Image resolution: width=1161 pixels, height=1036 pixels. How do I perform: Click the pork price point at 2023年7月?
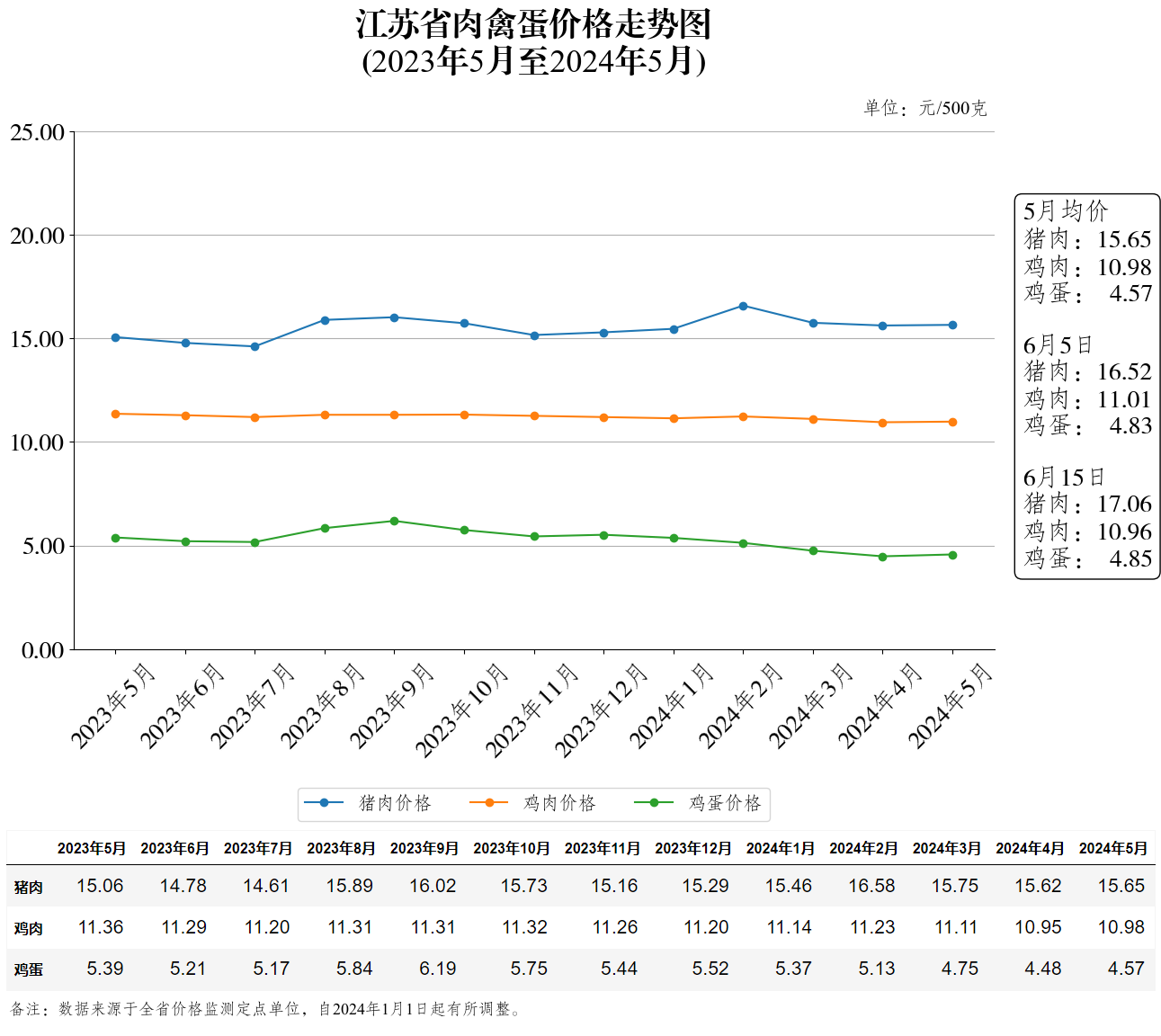click(x=255, y=346)
